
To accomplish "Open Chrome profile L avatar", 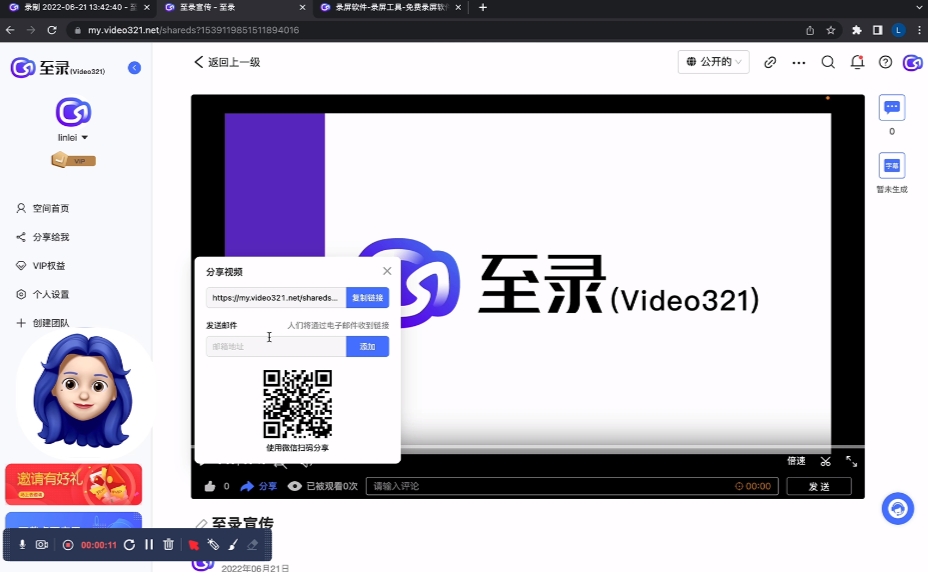I will click(898, 30).
